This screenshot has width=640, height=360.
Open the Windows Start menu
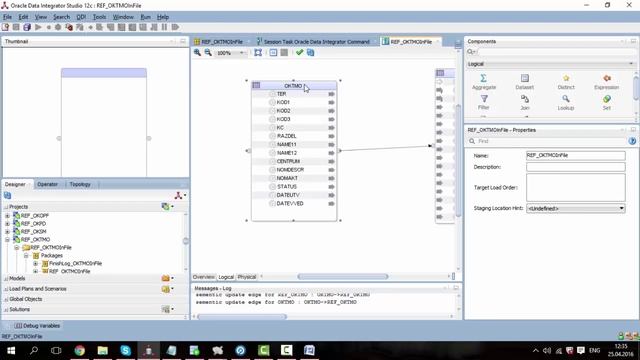click(x=11, y=350)
